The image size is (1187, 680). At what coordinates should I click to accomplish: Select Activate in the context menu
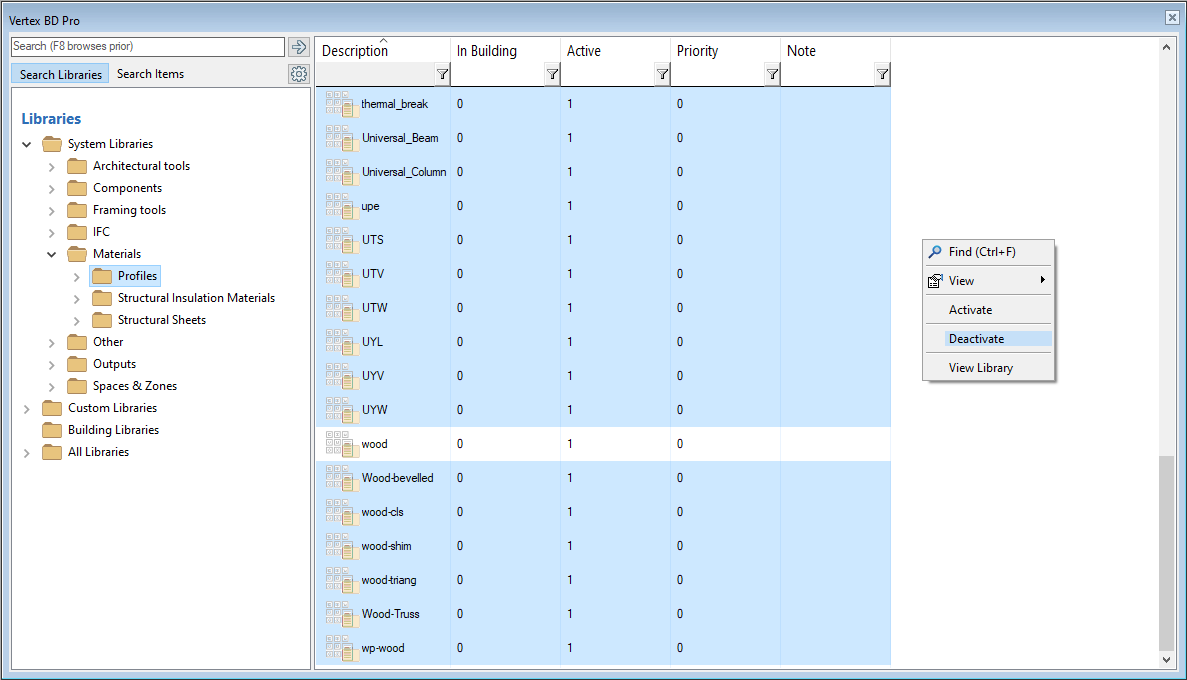pos(970,310)
